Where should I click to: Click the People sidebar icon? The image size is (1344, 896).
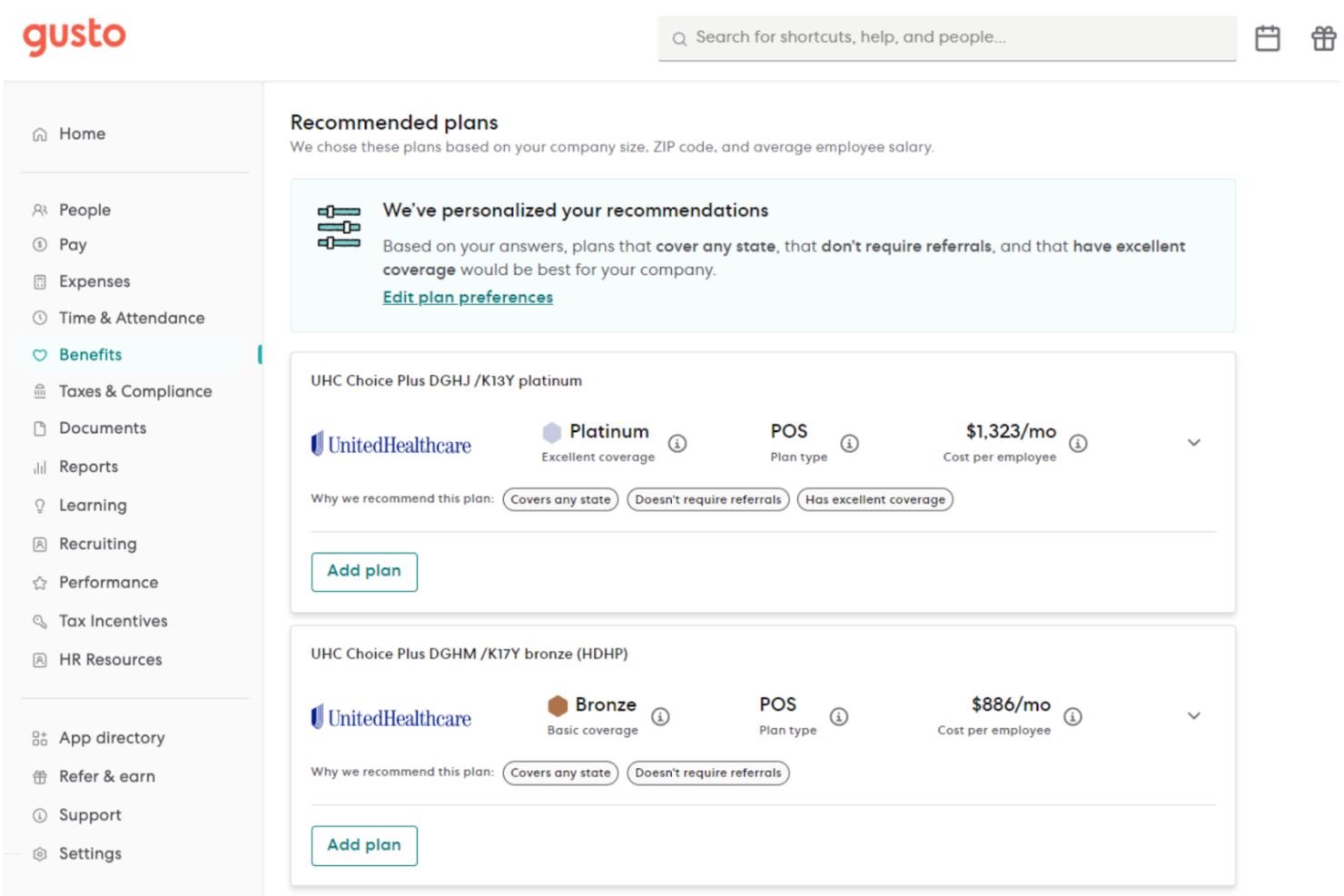click(39, 209)
